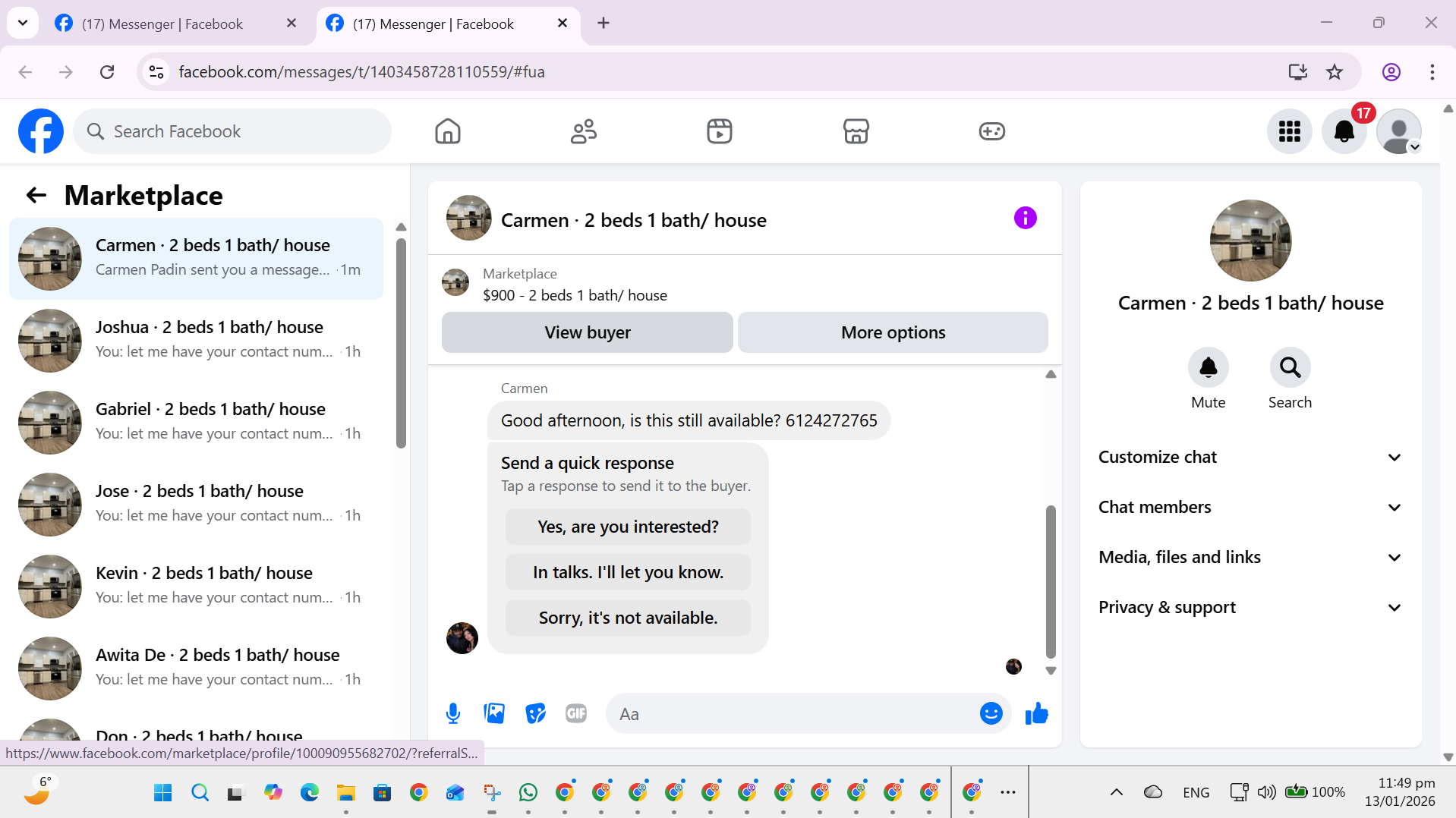The height and width of the screenshot is (818, 1456).
Task: Open the Facebook menu grid icon
Action: coord(1289,131)
